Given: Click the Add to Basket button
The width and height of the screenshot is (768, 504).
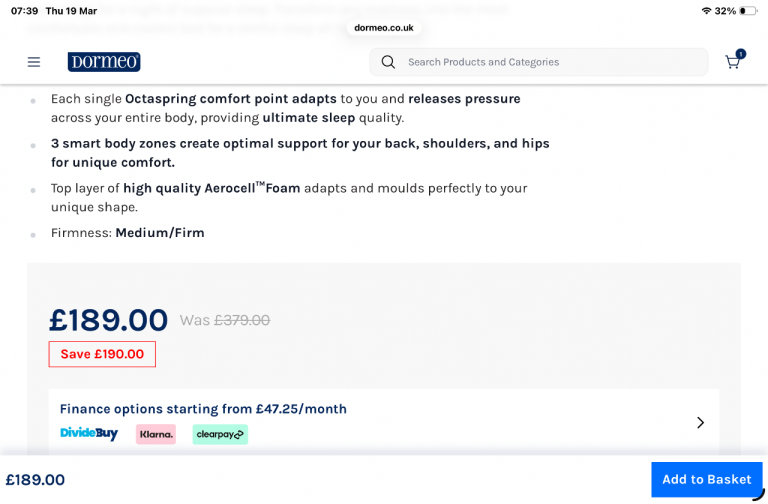Looking at the screenshot, I should pyautogui.click(x=706, y=479).
